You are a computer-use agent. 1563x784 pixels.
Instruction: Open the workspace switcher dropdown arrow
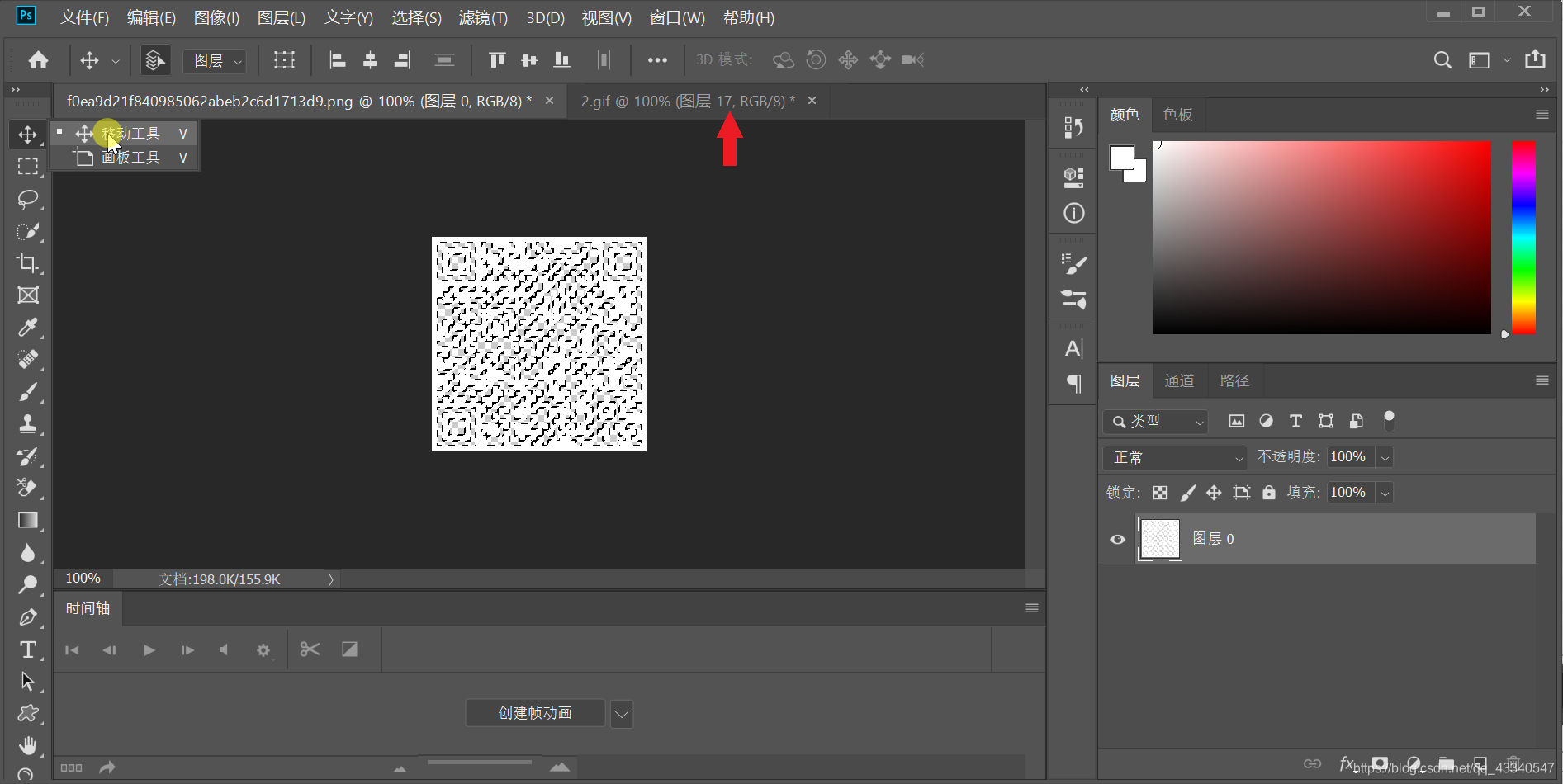(1507, 60)
